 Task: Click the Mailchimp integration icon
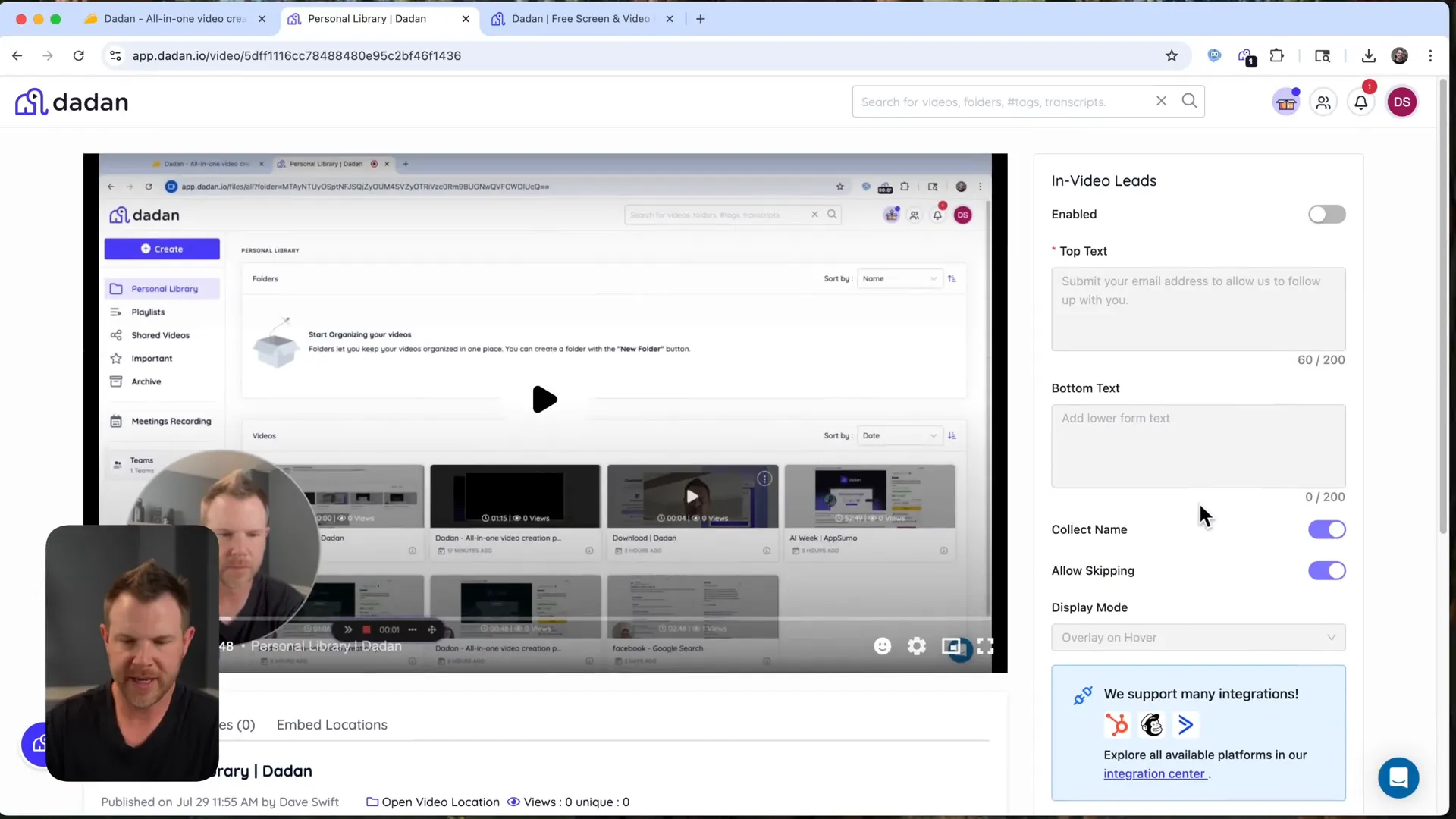[1151, 725]
